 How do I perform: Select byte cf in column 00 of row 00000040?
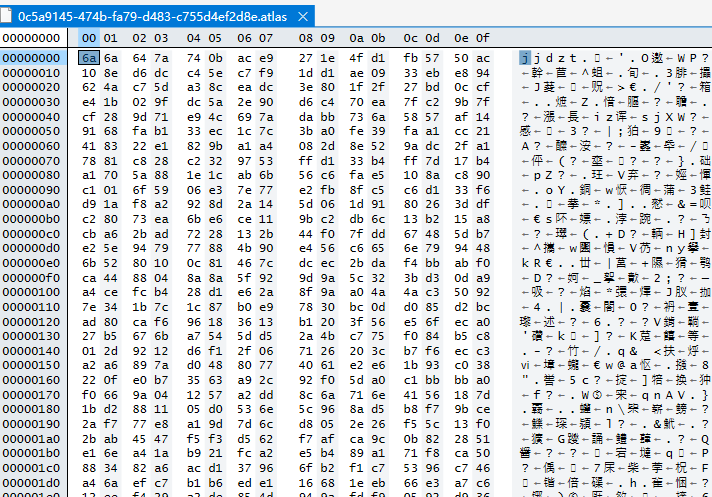[89, 117]
